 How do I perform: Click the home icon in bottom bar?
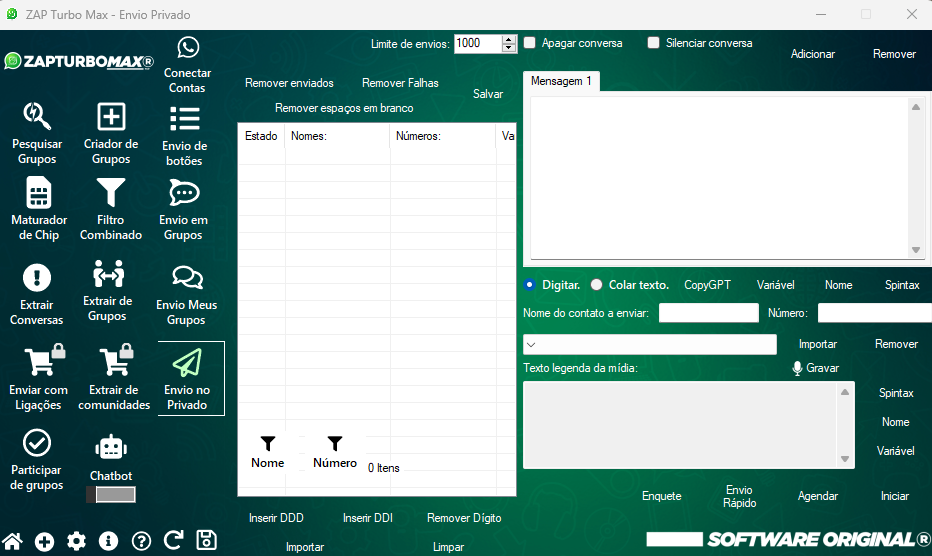[13, 541]
